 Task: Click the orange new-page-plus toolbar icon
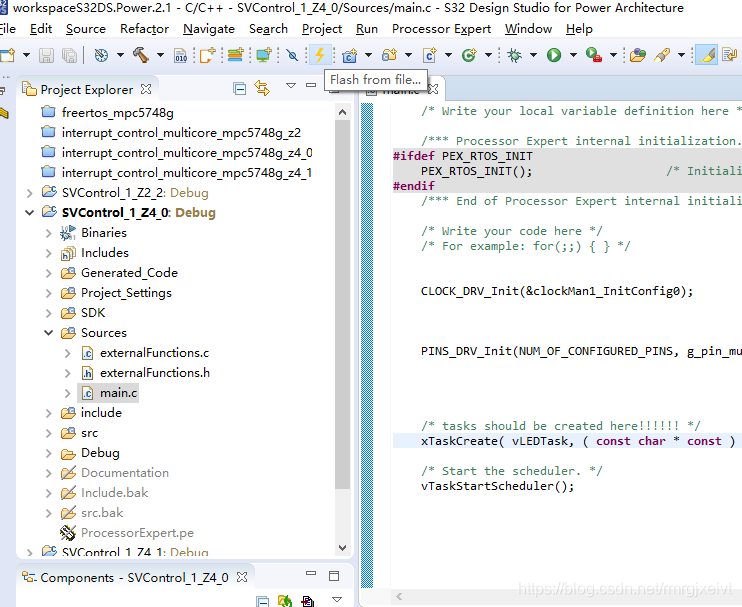[207, 55]
